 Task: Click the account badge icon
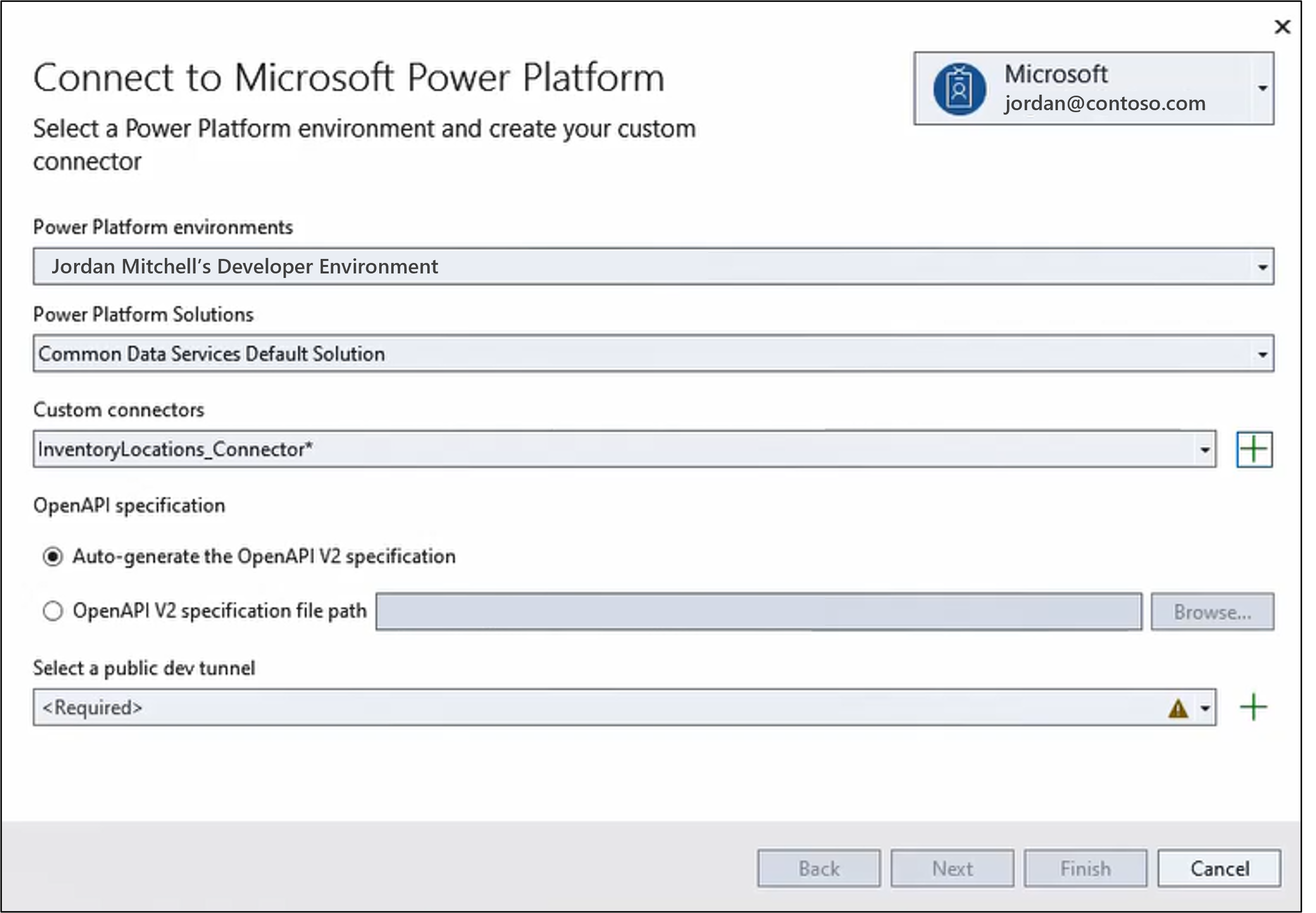(959, 89)
